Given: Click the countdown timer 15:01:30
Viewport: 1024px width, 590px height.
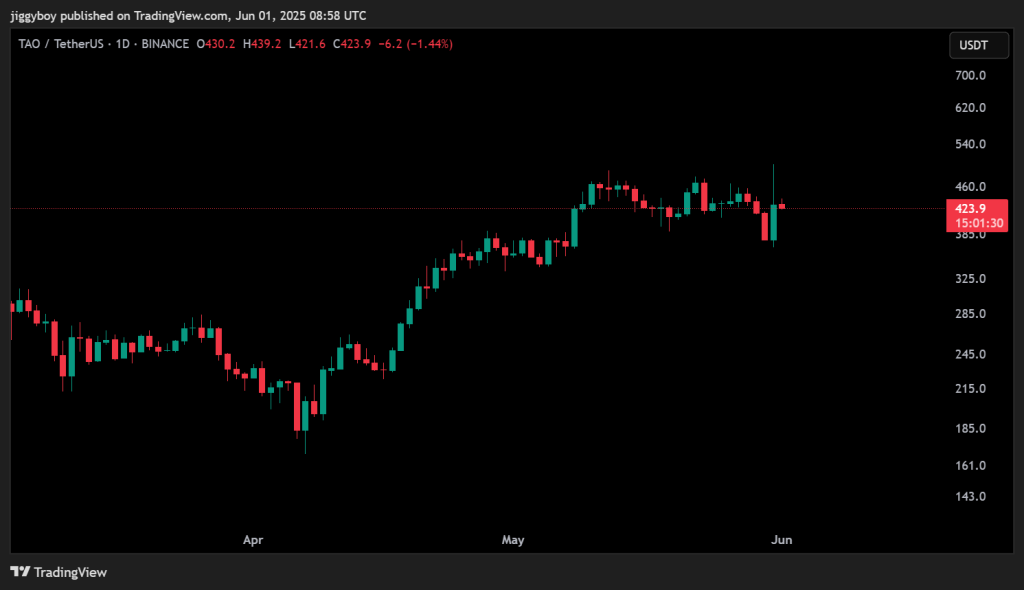Looking at the screenshot, I should [x=979, y=223].
